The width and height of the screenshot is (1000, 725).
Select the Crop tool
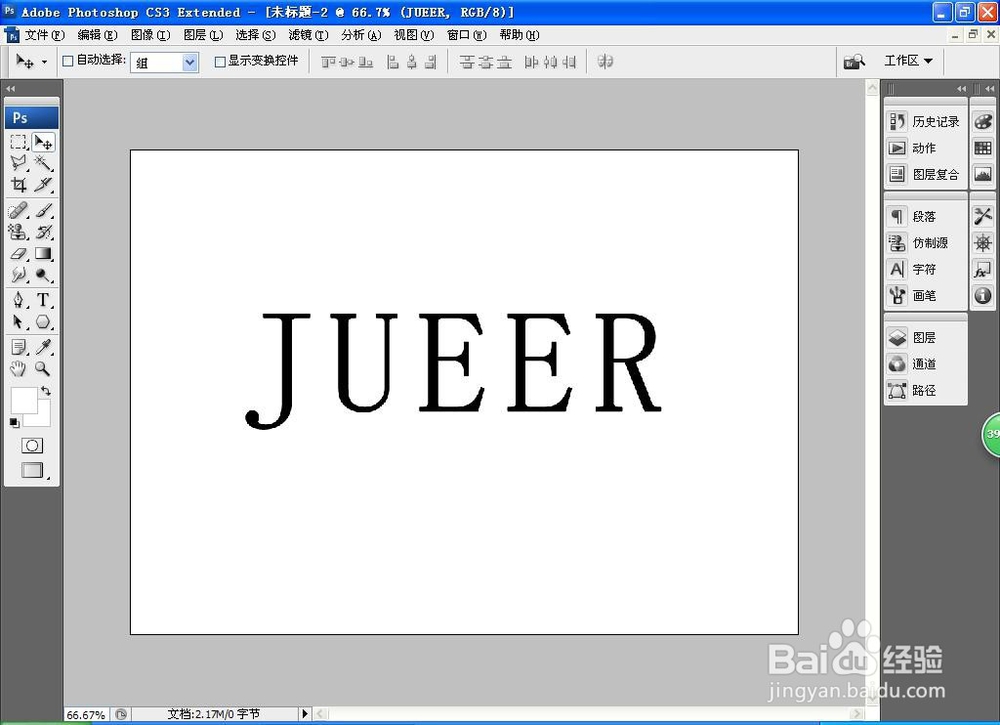pyautogui.click(x=18, y=184)
